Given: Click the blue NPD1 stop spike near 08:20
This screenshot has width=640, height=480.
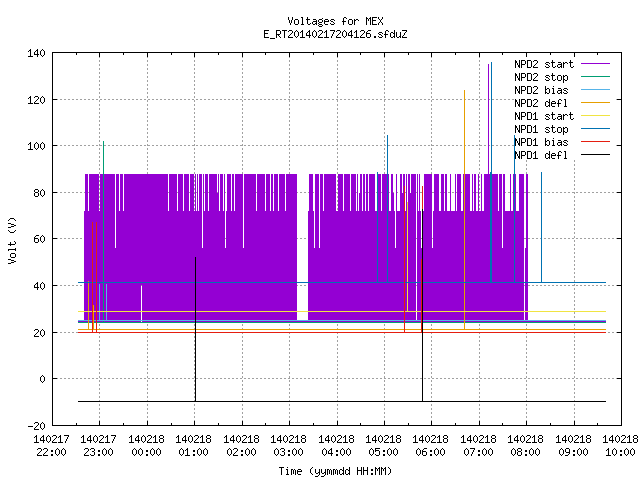Looking at the screenshot, I should pos(542,227).
